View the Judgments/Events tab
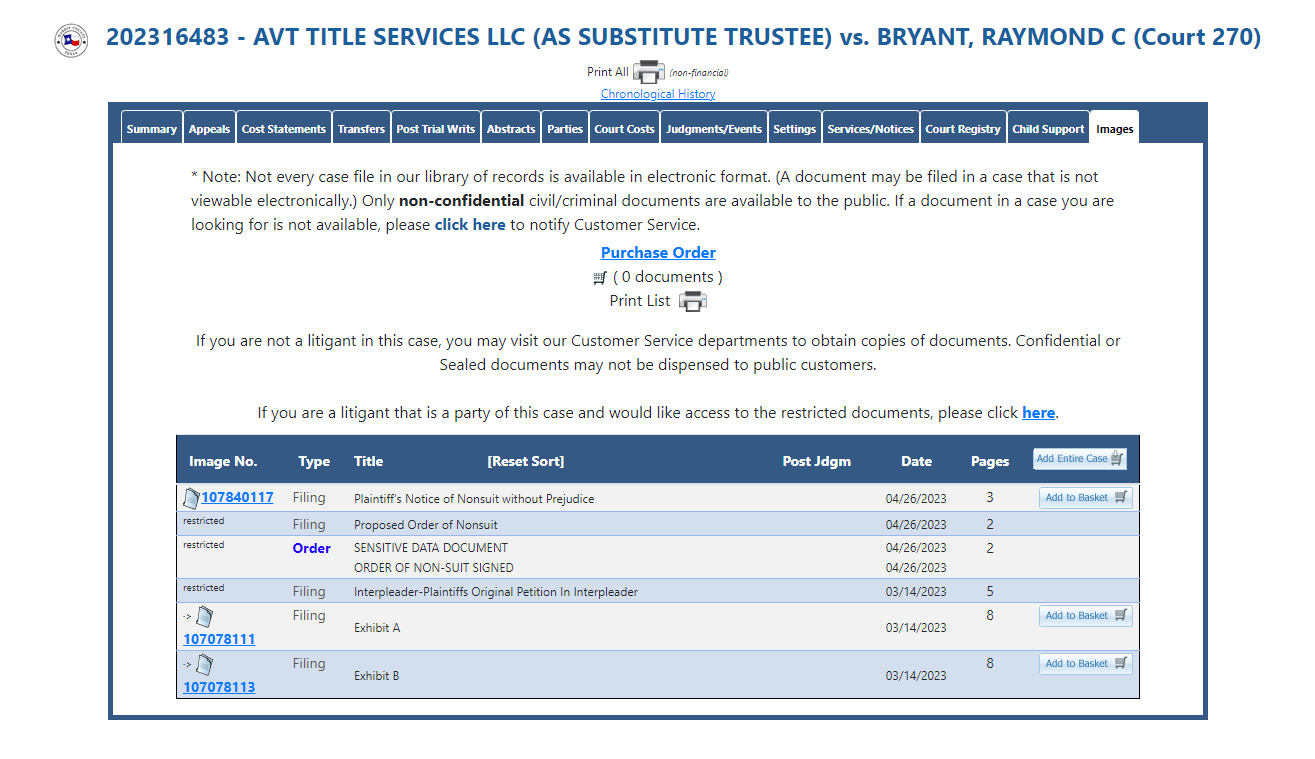The width and height of the screenshot is (1315, 759). tap(714, 128)
